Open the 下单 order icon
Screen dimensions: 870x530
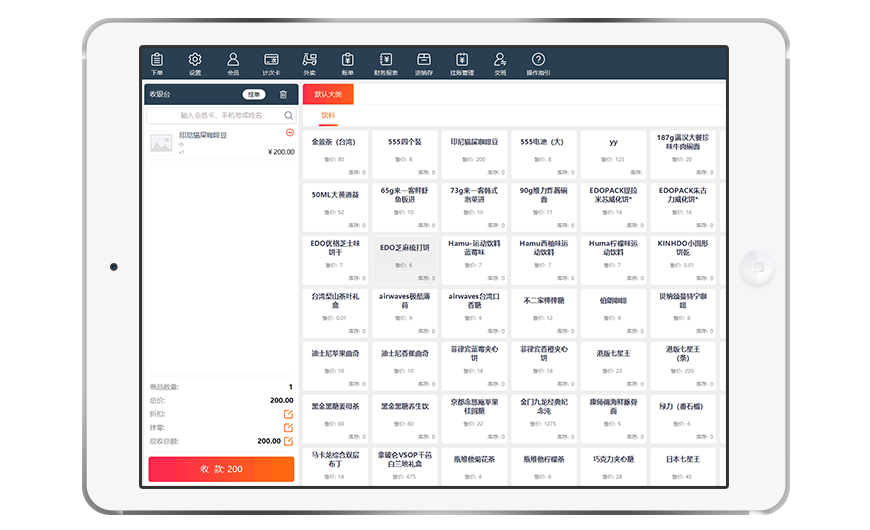click(157, 63)
